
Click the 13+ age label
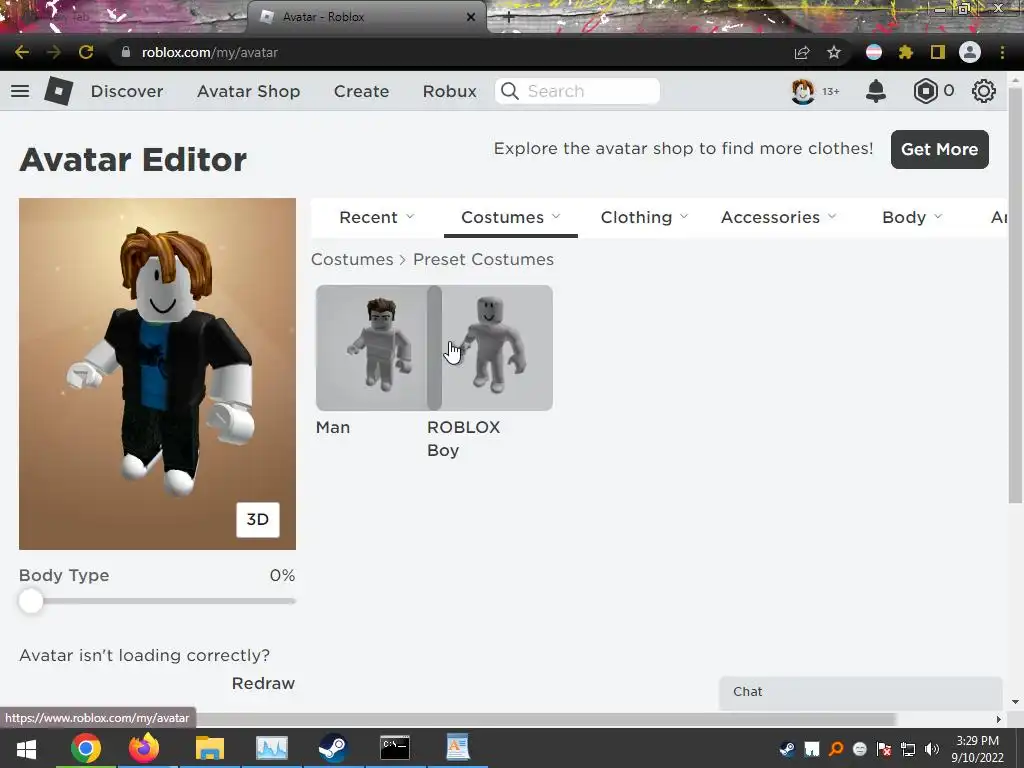pyautogui.click(x=830, y=91)
